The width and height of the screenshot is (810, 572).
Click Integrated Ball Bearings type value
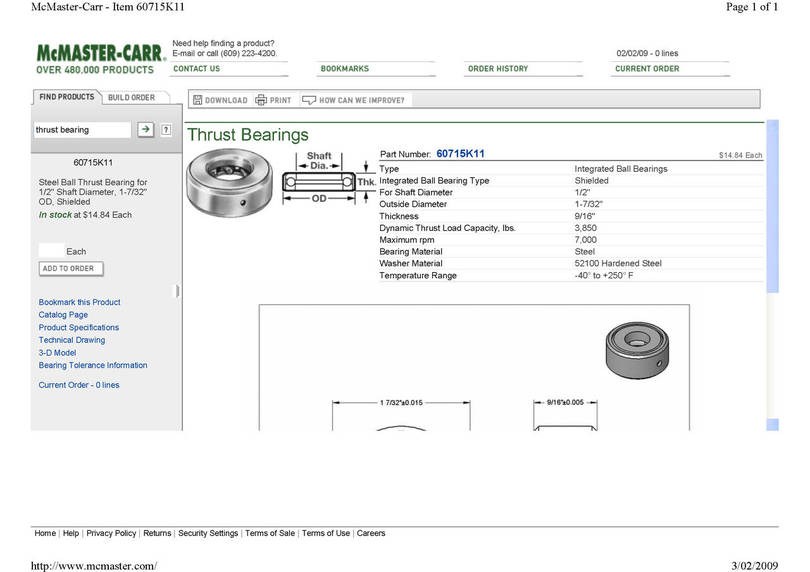tap(621, 169)
